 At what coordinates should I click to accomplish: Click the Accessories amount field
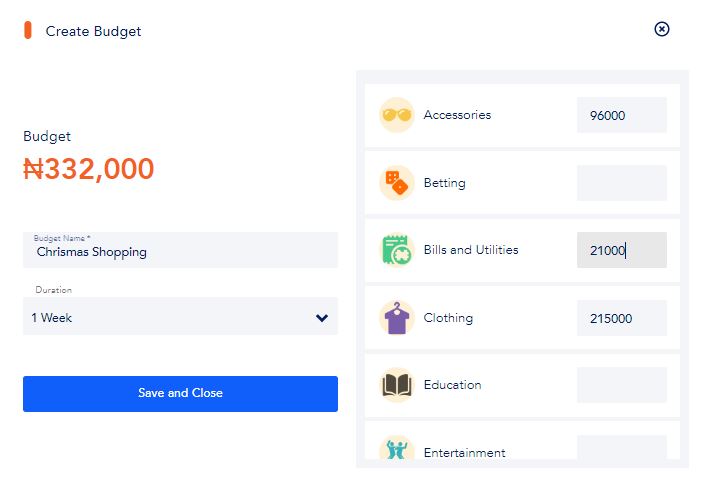click(x=621, y=115)
